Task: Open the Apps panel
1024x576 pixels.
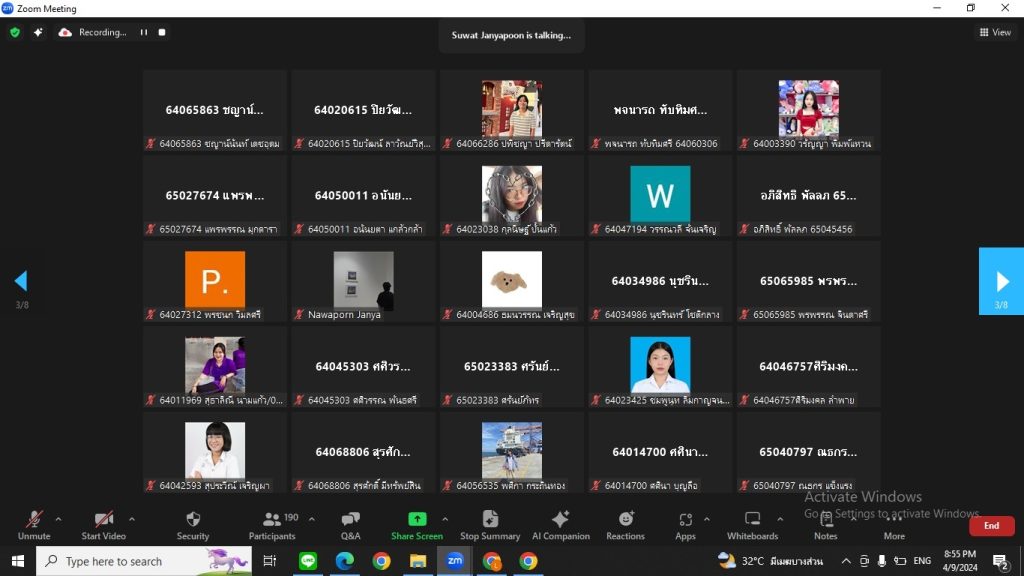Action: (x=685, y=526)
